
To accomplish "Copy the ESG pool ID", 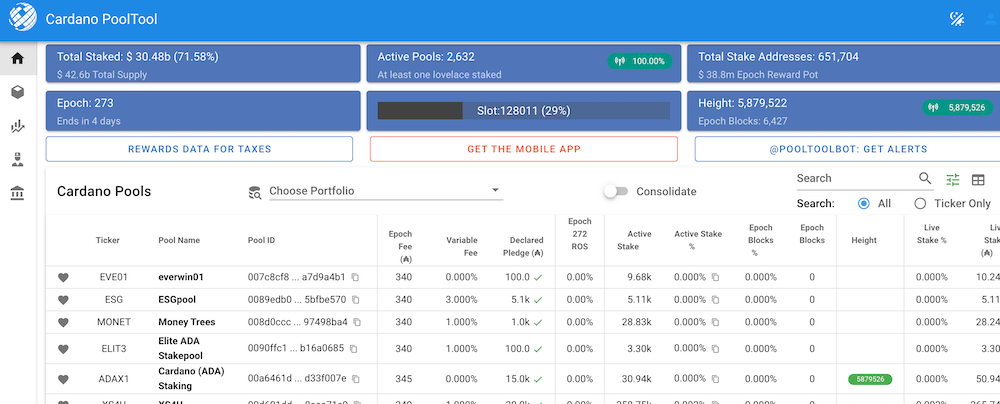I will 356,300.
